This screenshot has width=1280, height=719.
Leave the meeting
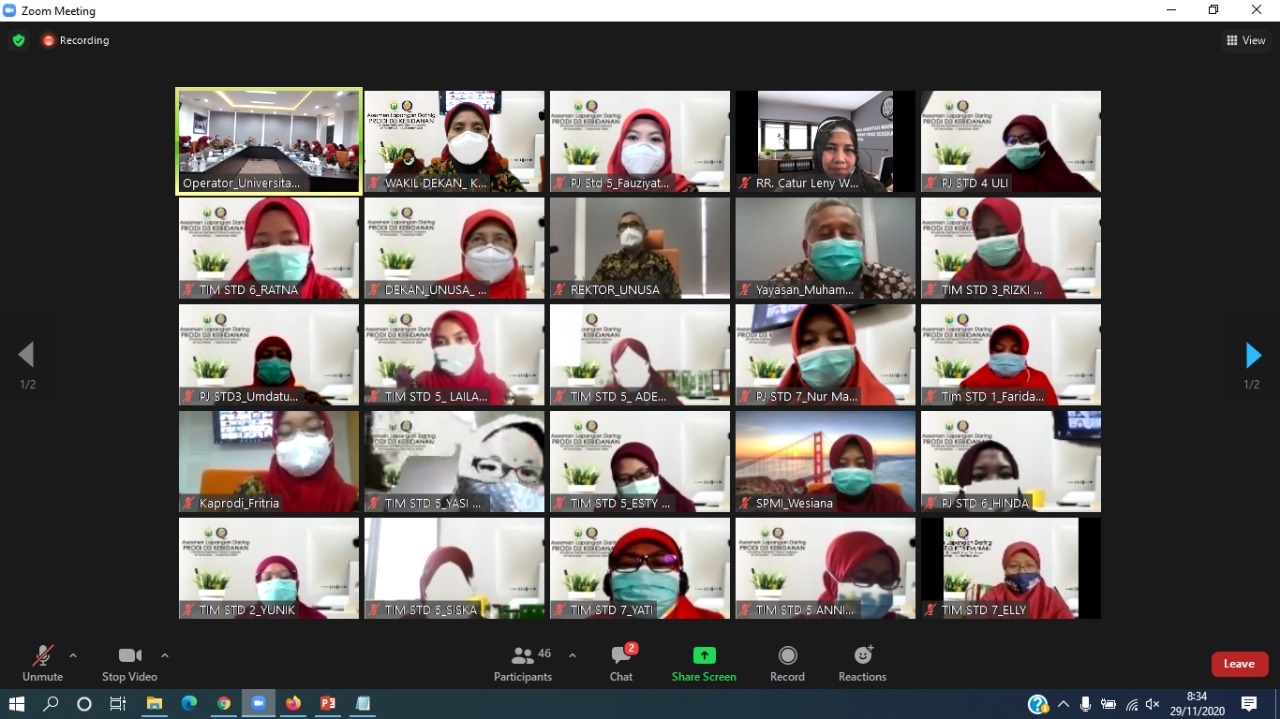click(1240, 664)
